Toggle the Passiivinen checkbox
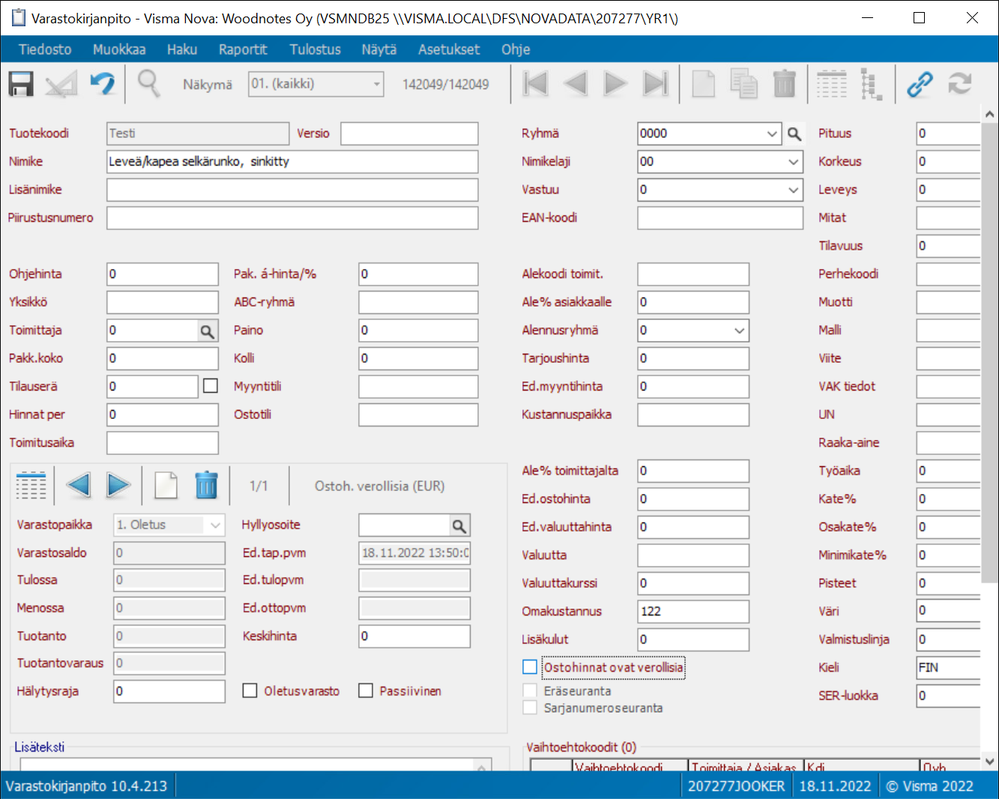 [366, 691]
